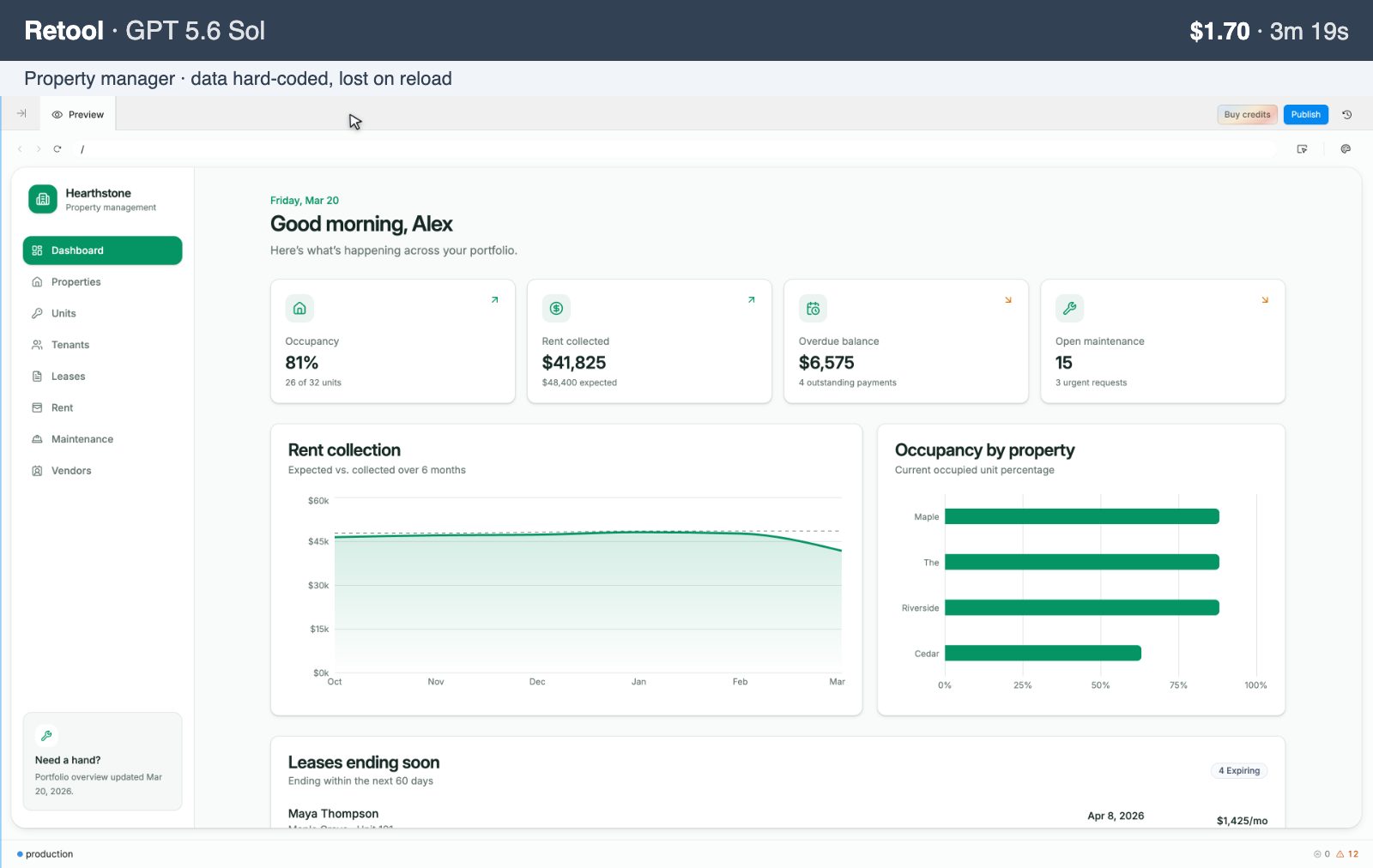
Task: Click the Open maintenance trend arrow
Action: click(1265, 299)
